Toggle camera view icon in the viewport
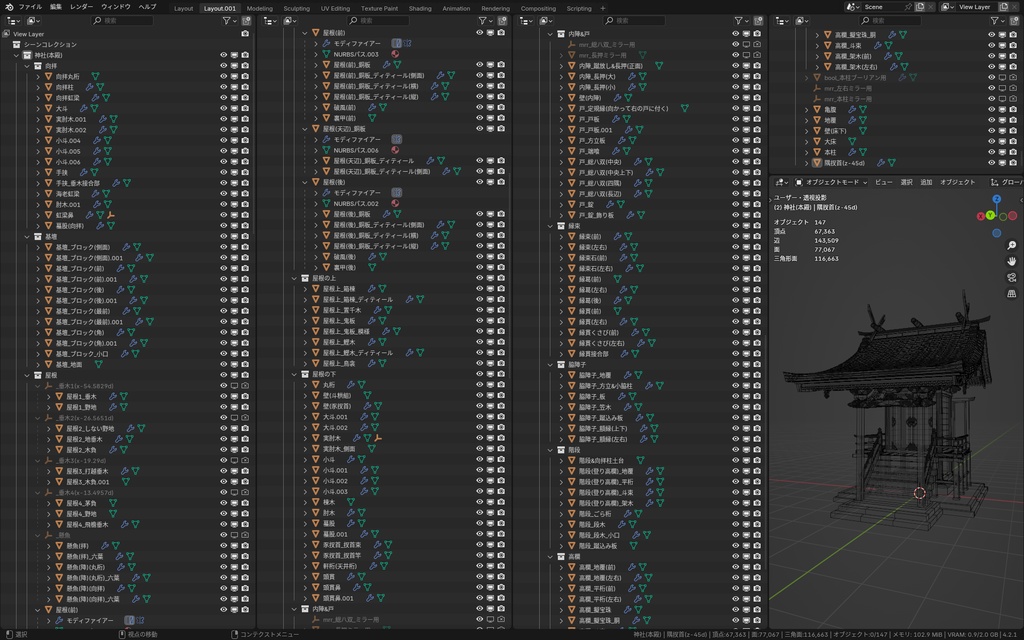 (x=1012, y=278)
